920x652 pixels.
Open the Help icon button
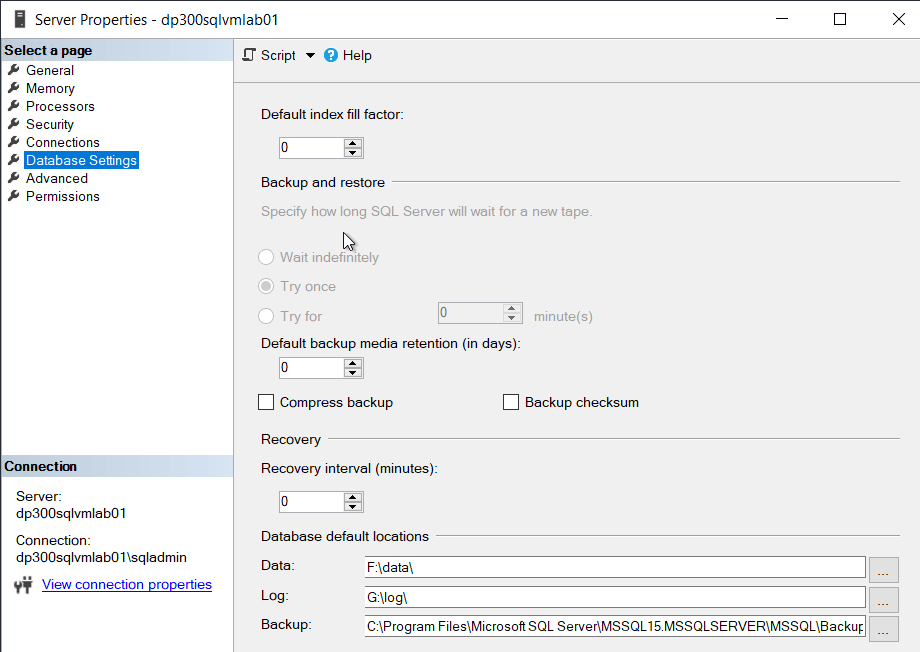pos(331,55)
